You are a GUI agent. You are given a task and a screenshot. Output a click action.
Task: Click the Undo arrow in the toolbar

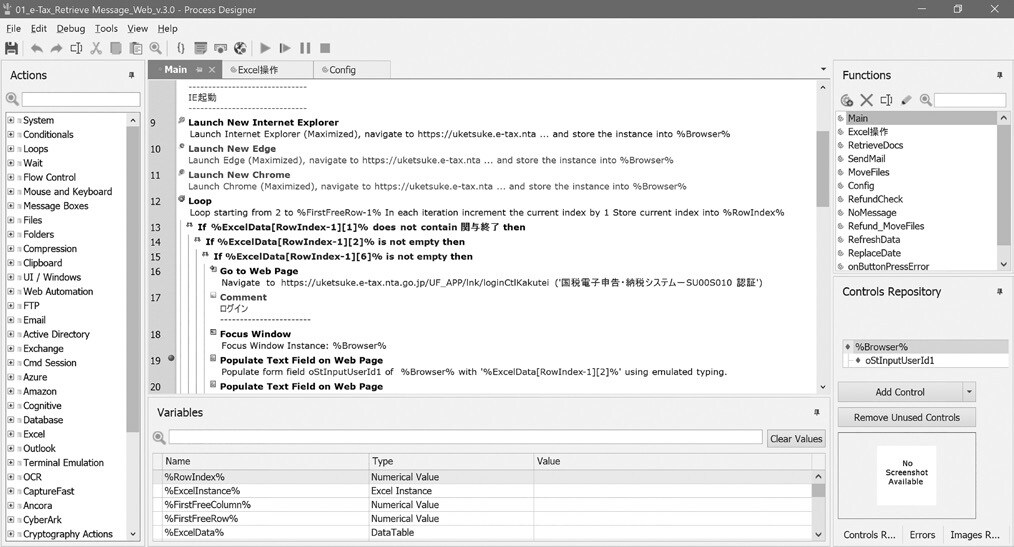tap(37, 48)
